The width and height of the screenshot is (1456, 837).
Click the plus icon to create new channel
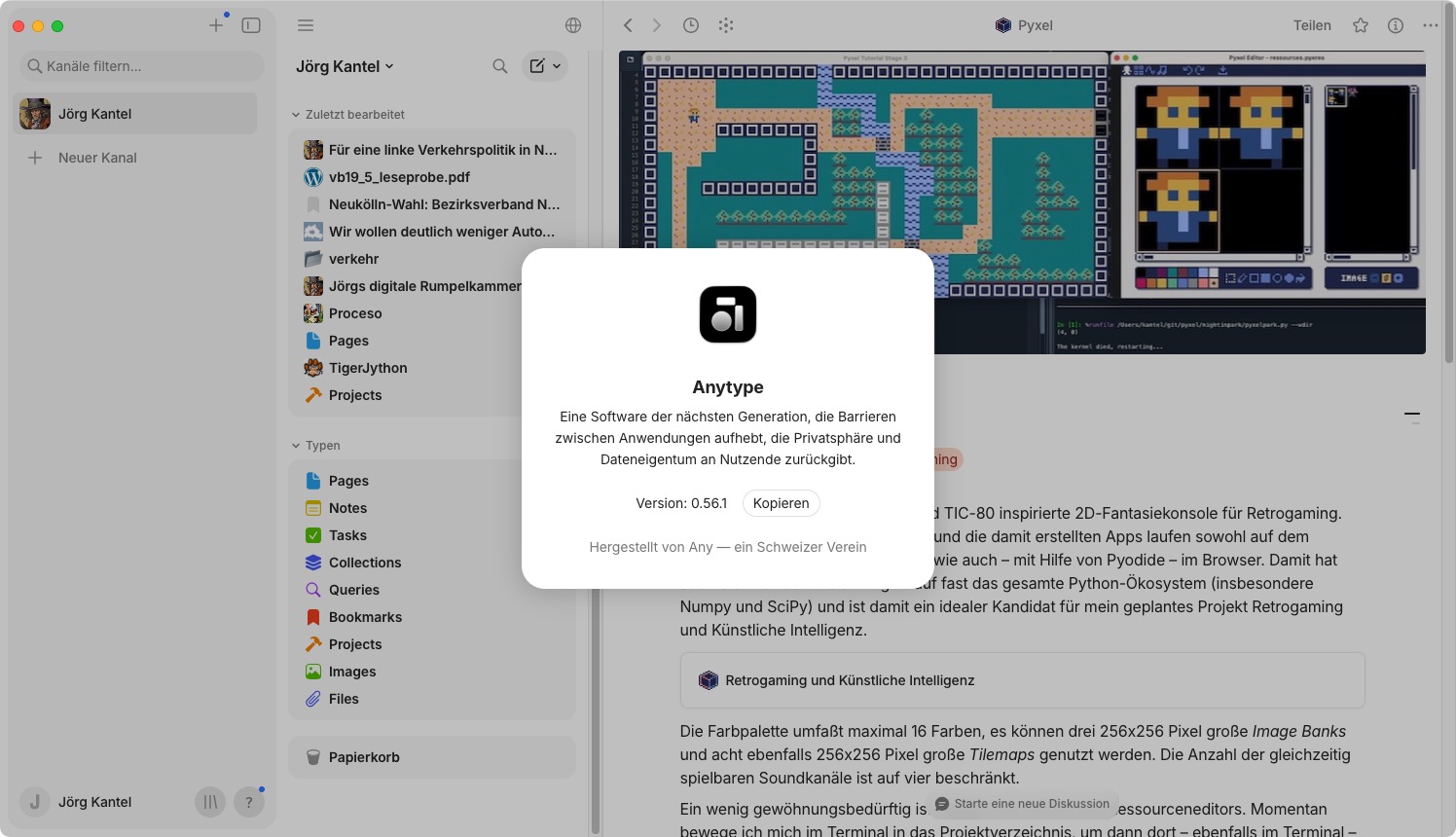point(216,25)
